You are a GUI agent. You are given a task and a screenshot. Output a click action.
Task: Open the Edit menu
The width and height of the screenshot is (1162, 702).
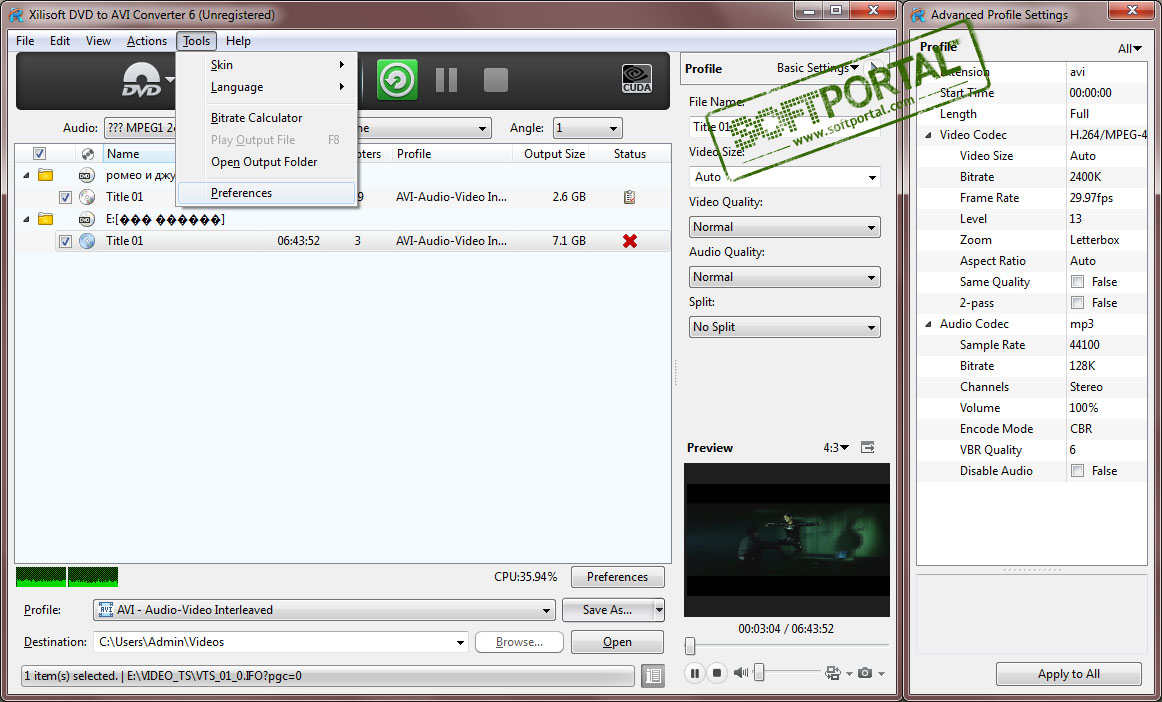[x=60, y=41]
